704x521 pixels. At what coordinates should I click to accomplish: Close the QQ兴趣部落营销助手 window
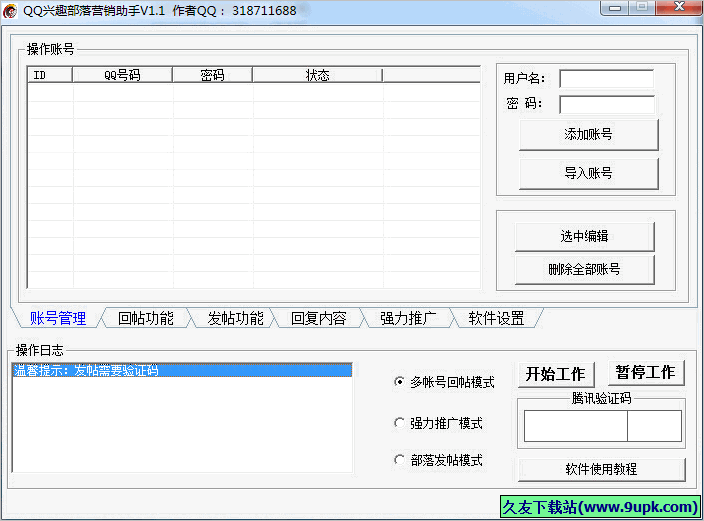679,8
